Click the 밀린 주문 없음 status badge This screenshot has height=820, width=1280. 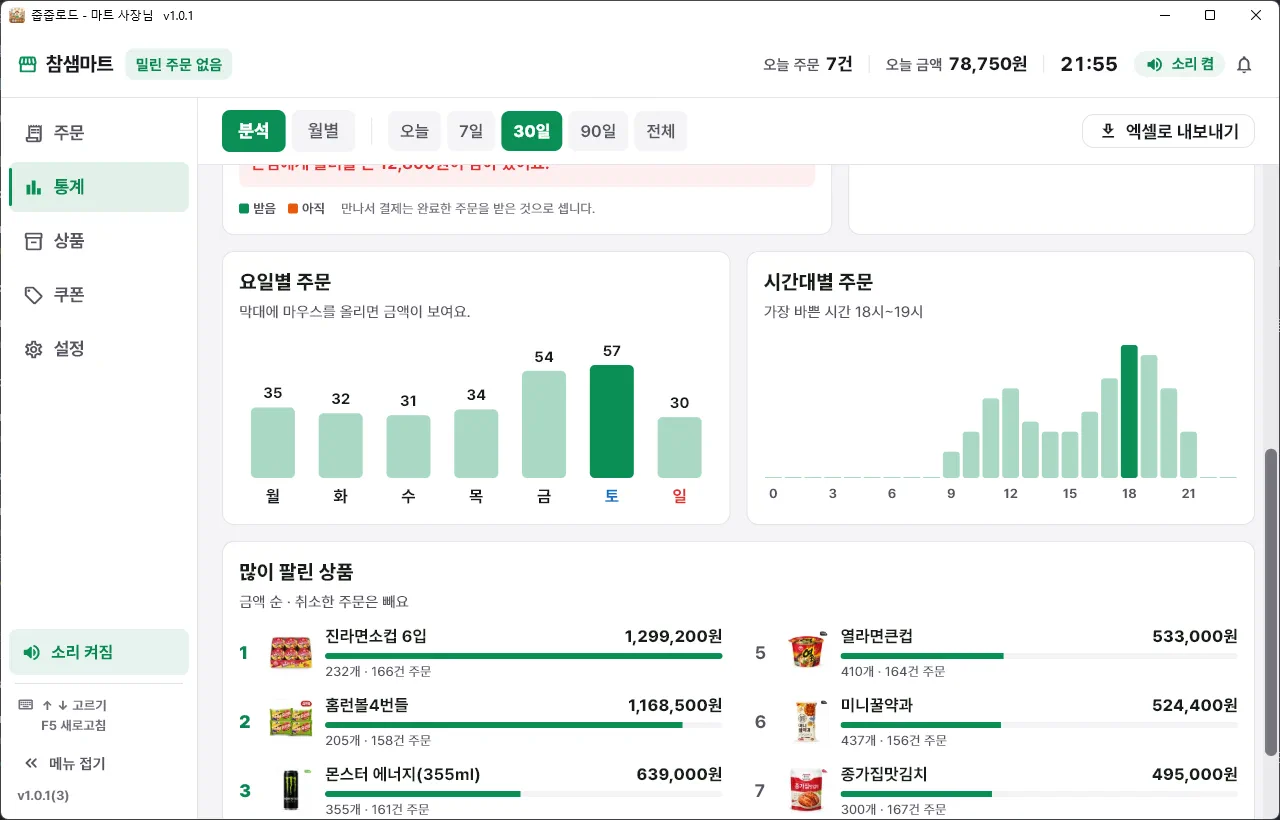[x=179, y=65]
